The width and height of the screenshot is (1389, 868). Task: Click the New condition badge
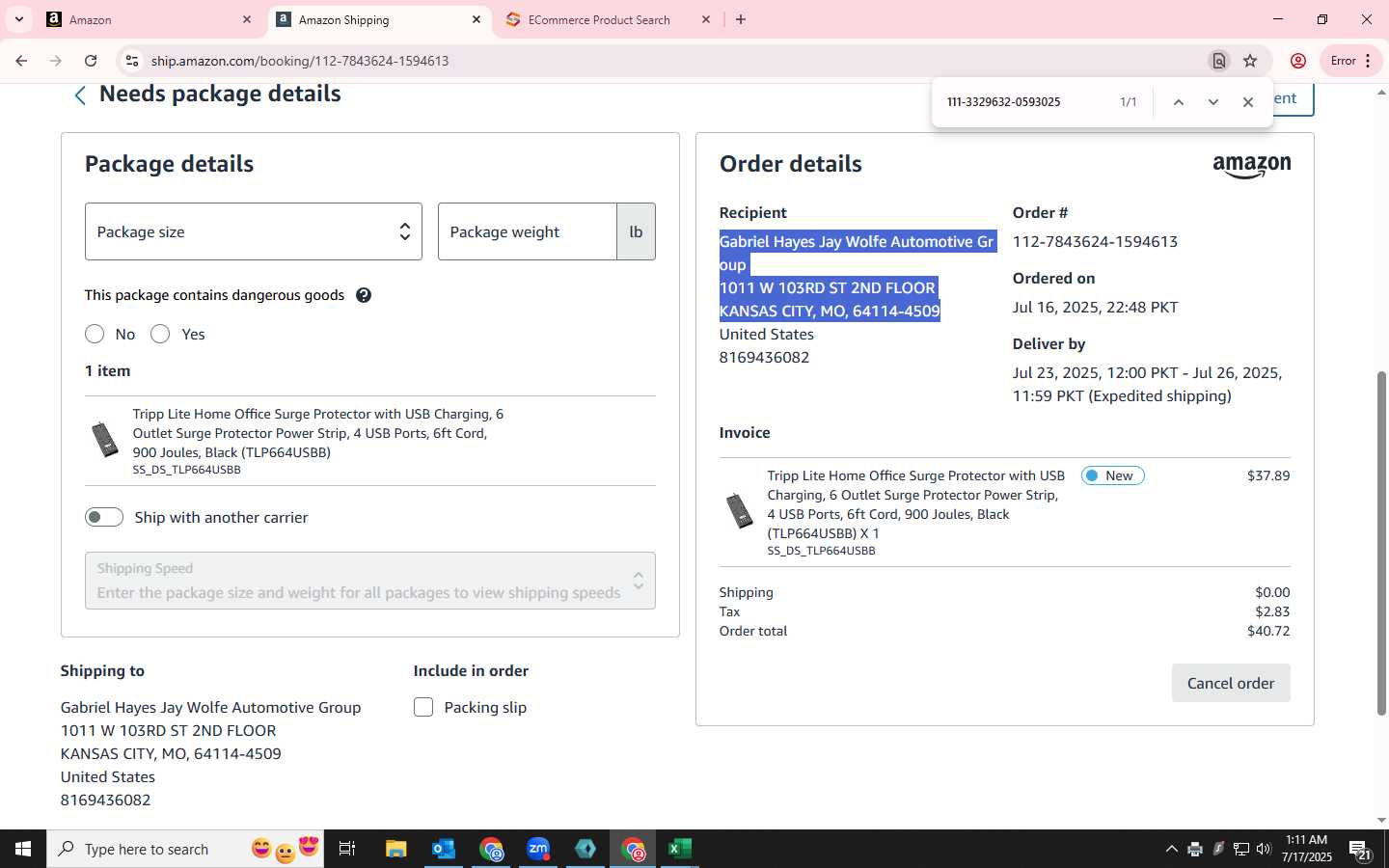pyautogui.click(x=1113, y=475)
